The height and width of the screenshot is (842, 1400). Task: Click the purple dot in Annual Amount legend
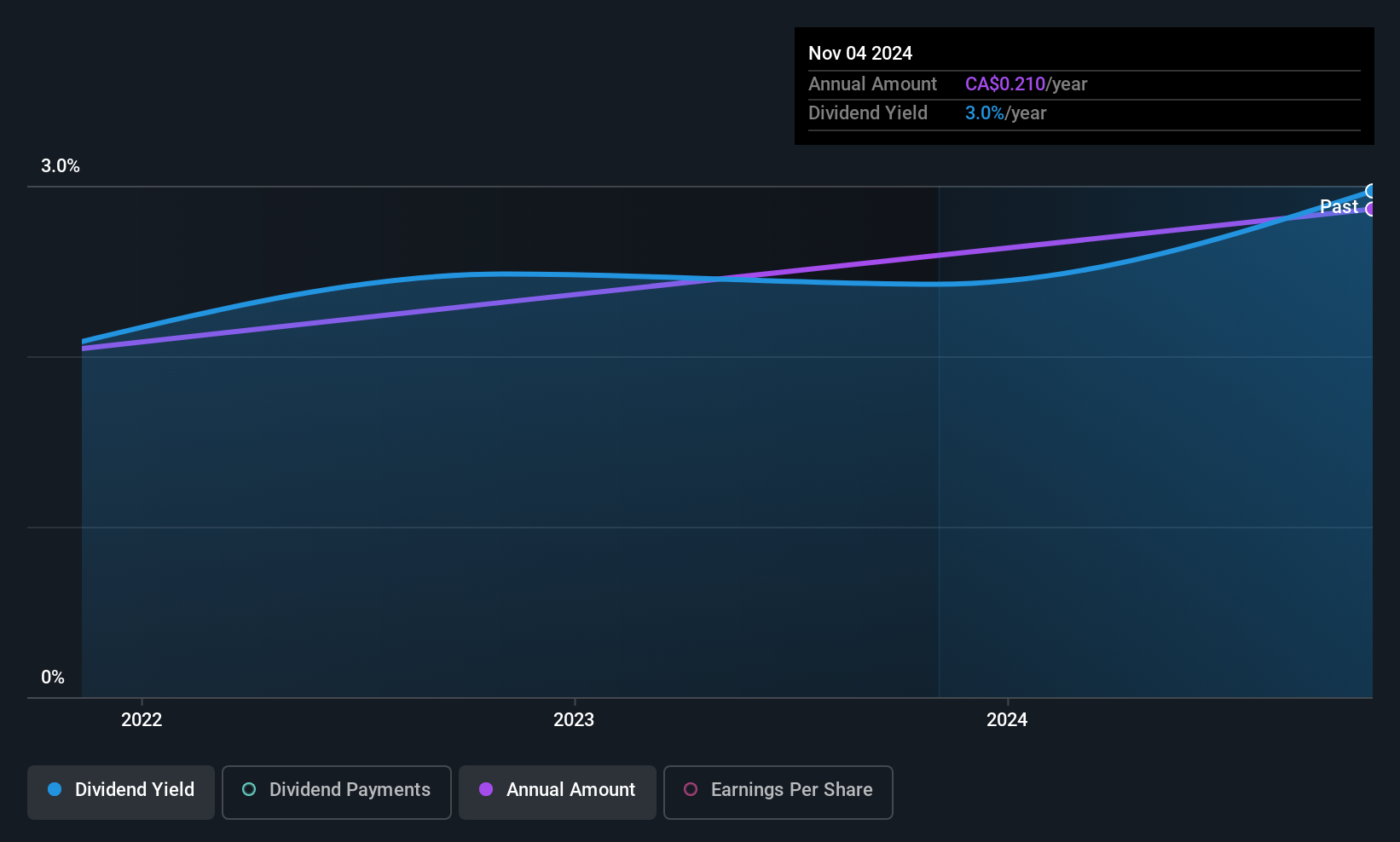pos(486,790)
